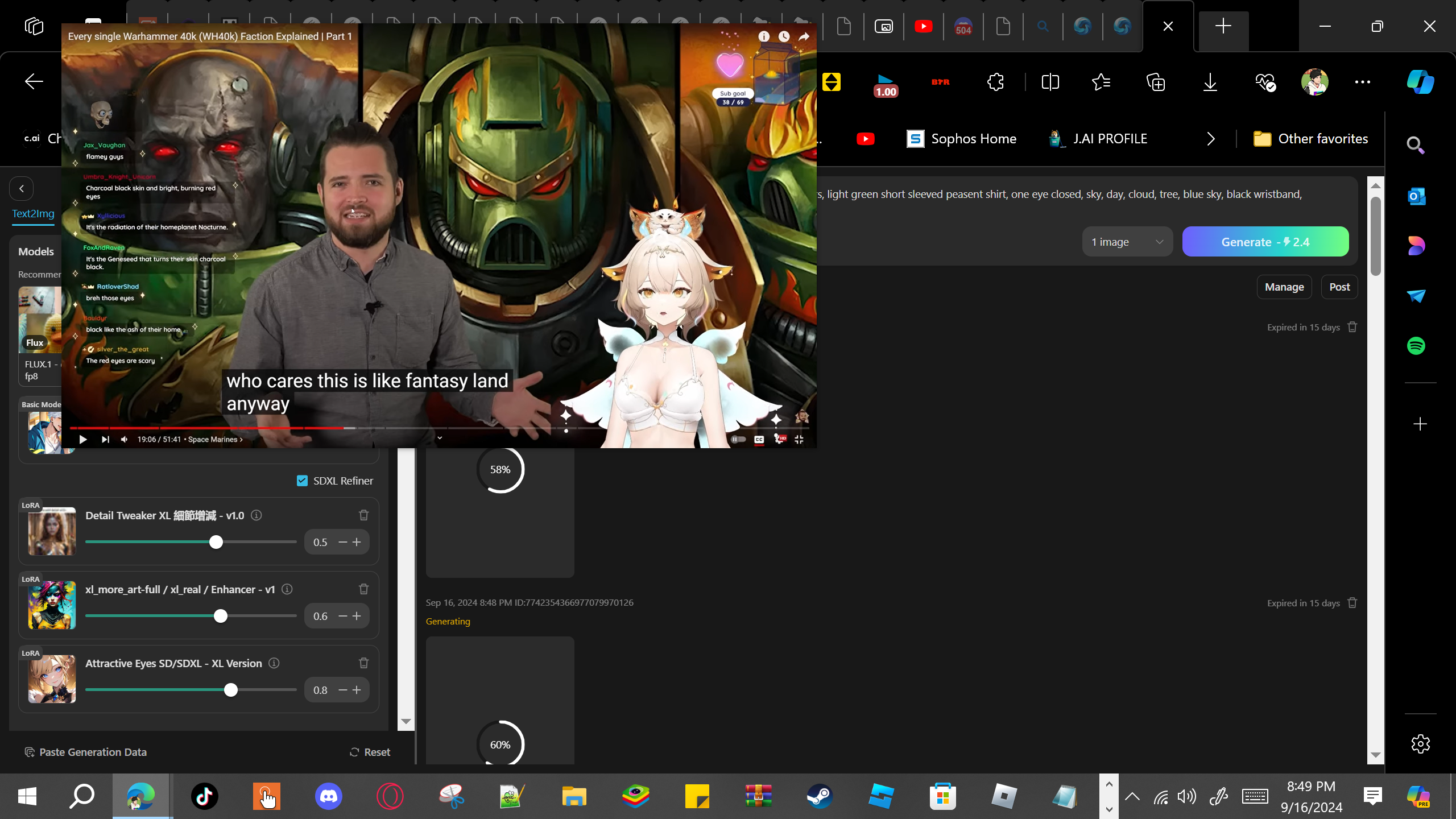Open browser Settings and more menu

1363,82
